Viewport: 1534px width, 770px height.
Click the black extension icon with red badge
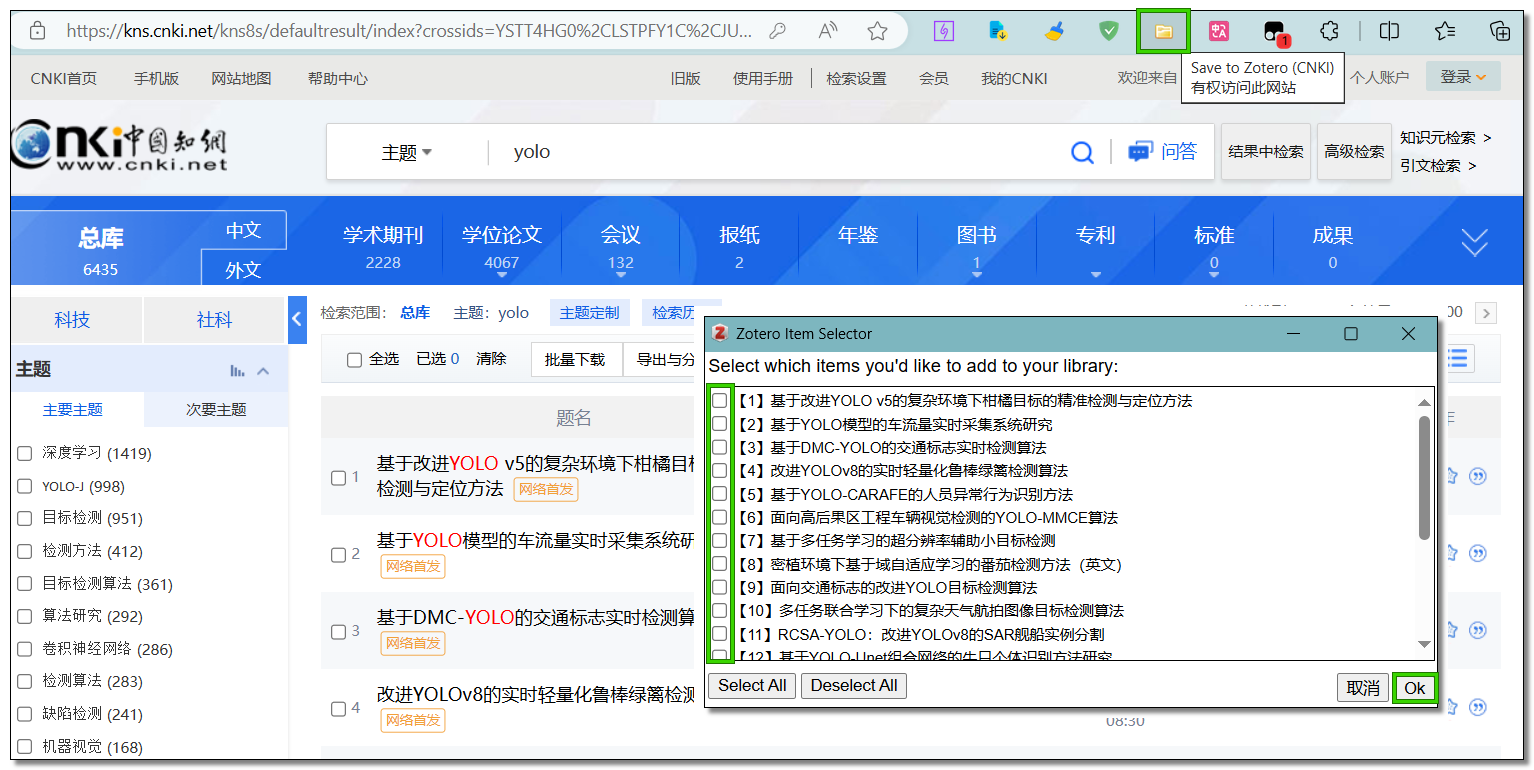click(1274, 32)
